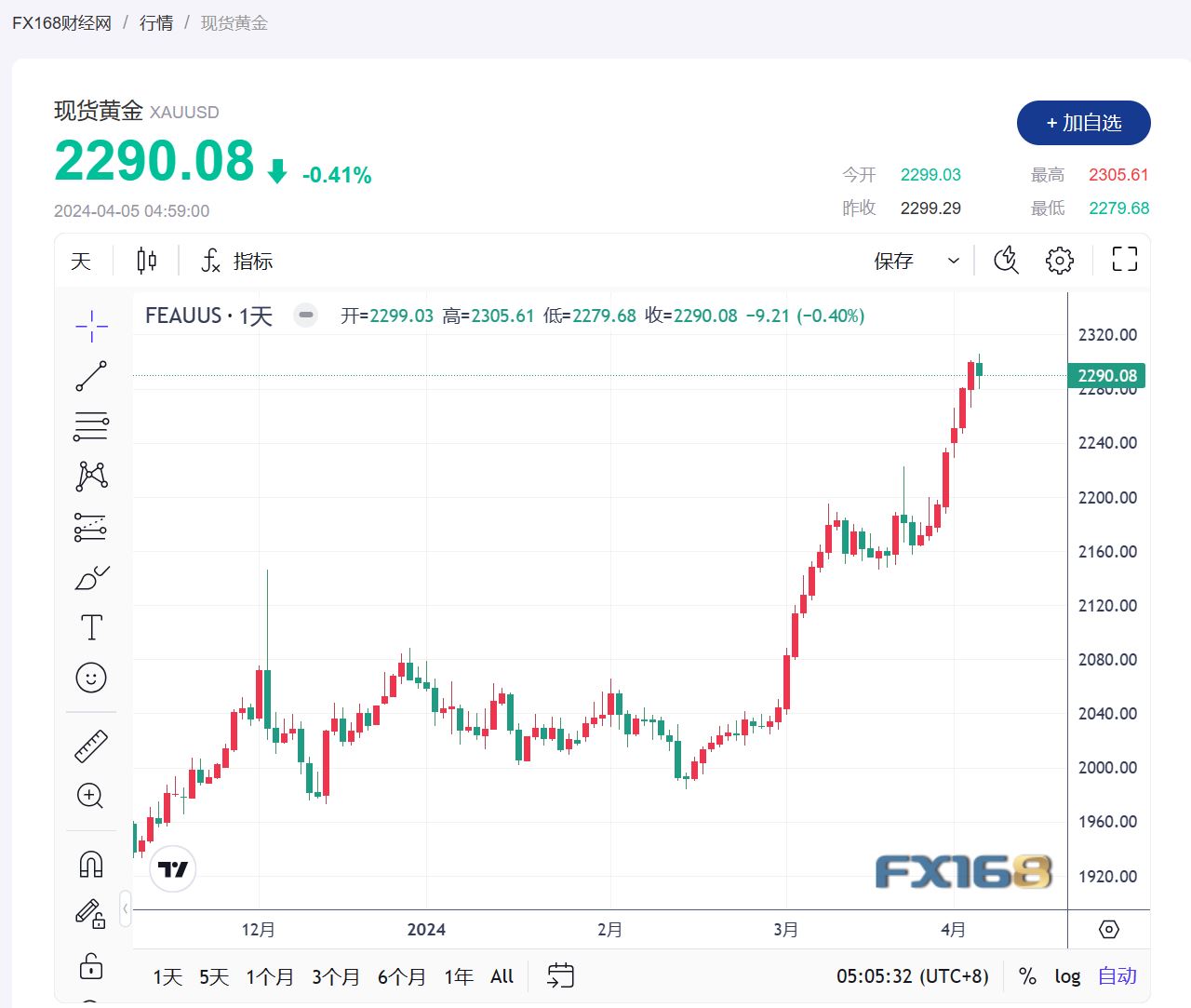Screen dimensions: 1191x1008
Task: Open the 天 interval selector
Action: [x=81, y=261]
